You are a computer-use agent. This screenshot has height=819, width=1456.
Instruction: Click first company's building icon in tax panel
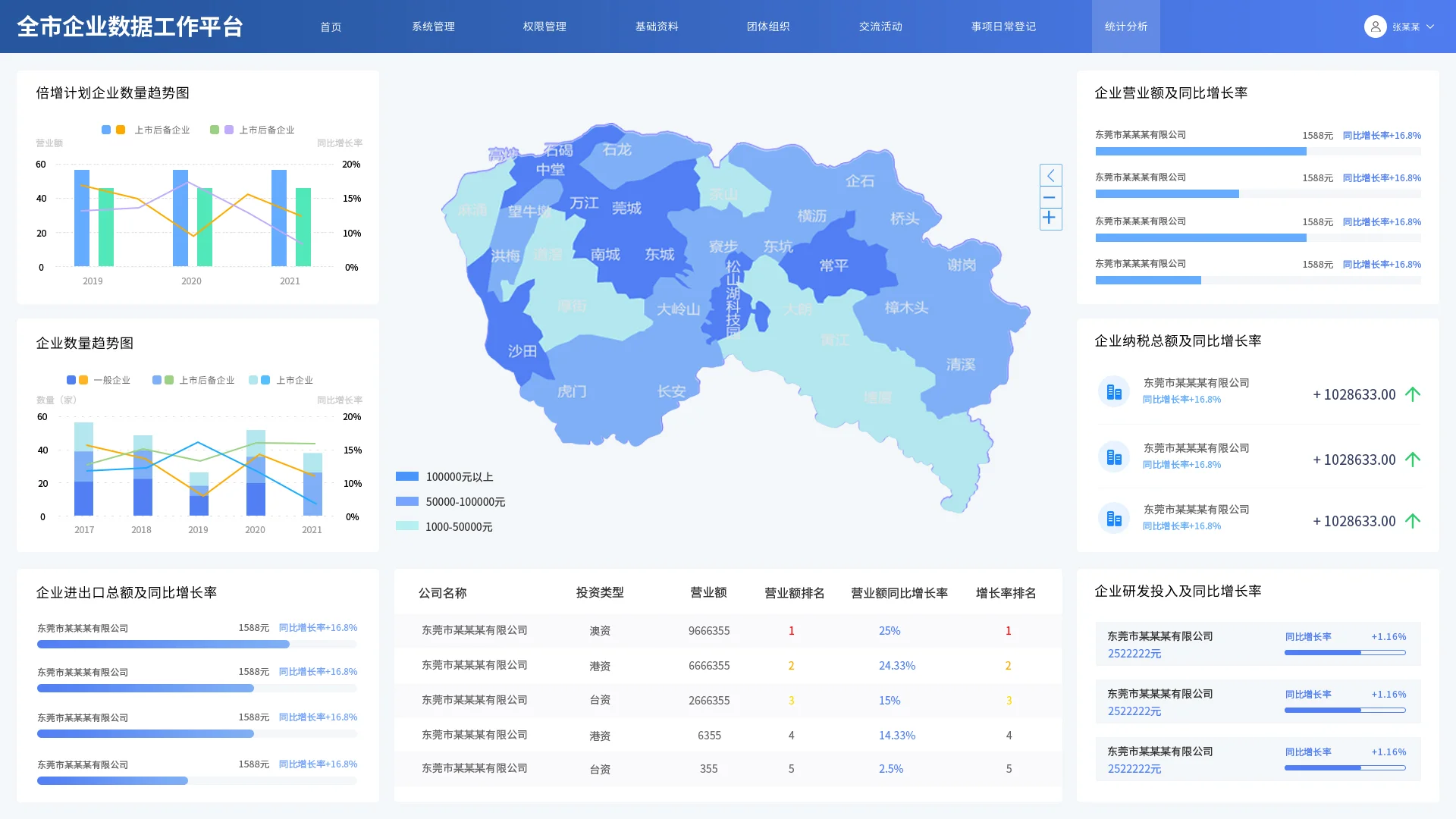(1114, 391)
